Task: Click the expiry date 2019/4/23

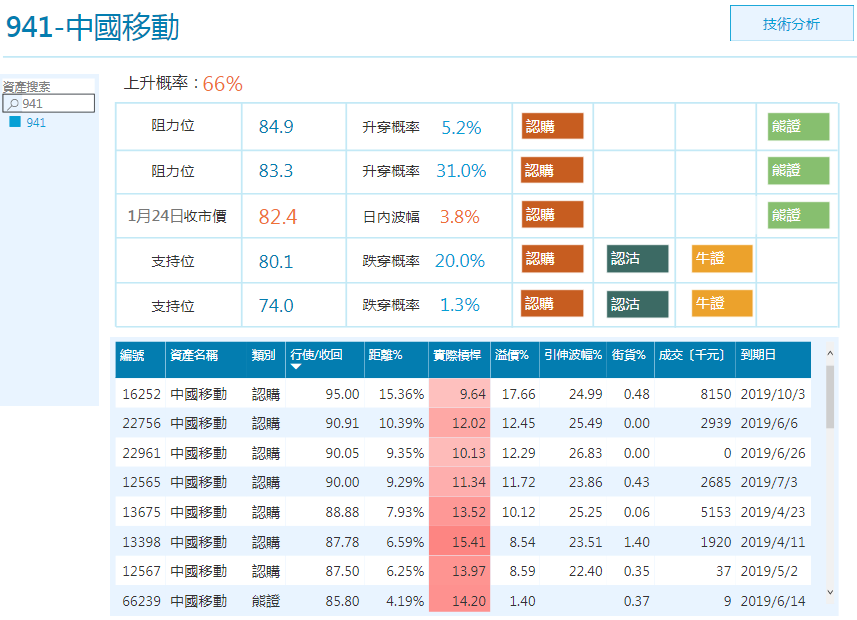Action: (773, 512)
